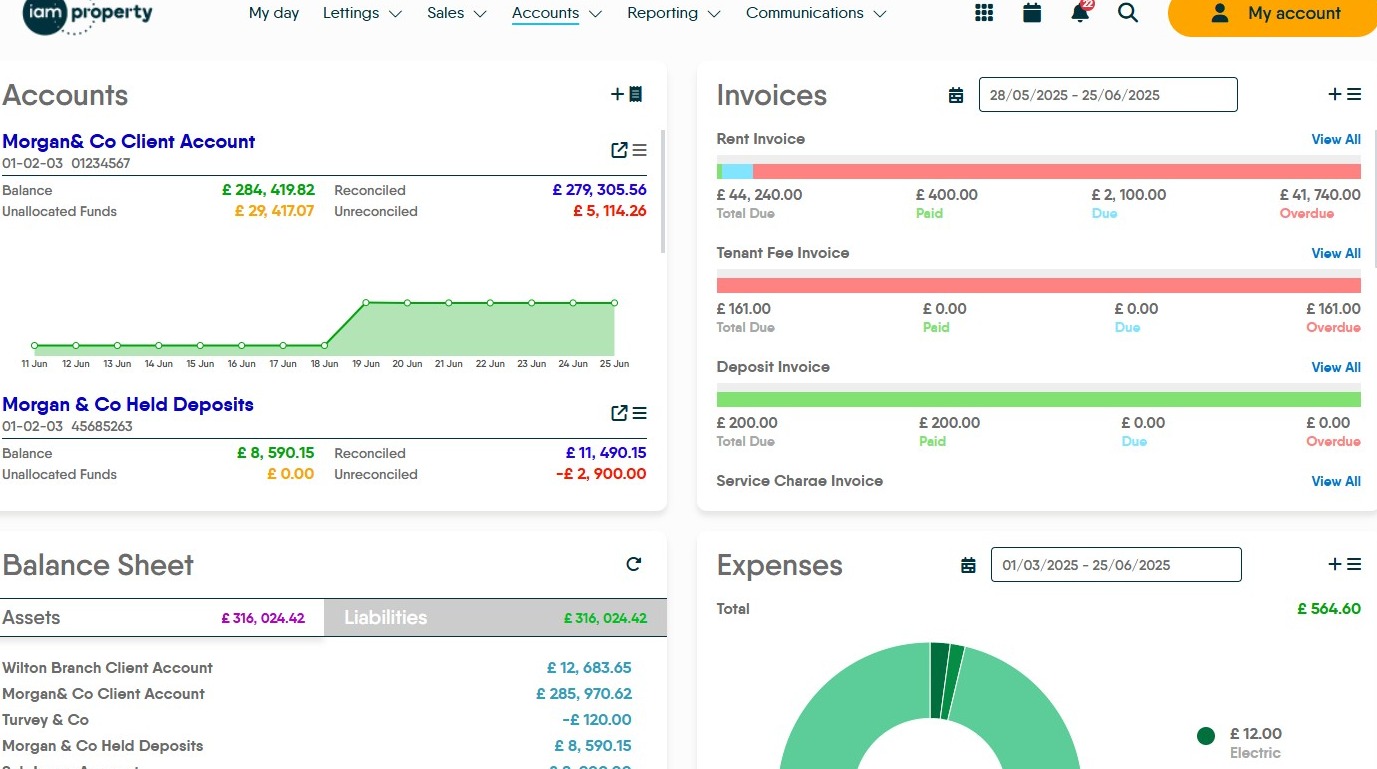1377x769 pixels.
Task: Click the plus icon in the Expenses panel
Action: pyautogui.click(x=1334, y=564)
